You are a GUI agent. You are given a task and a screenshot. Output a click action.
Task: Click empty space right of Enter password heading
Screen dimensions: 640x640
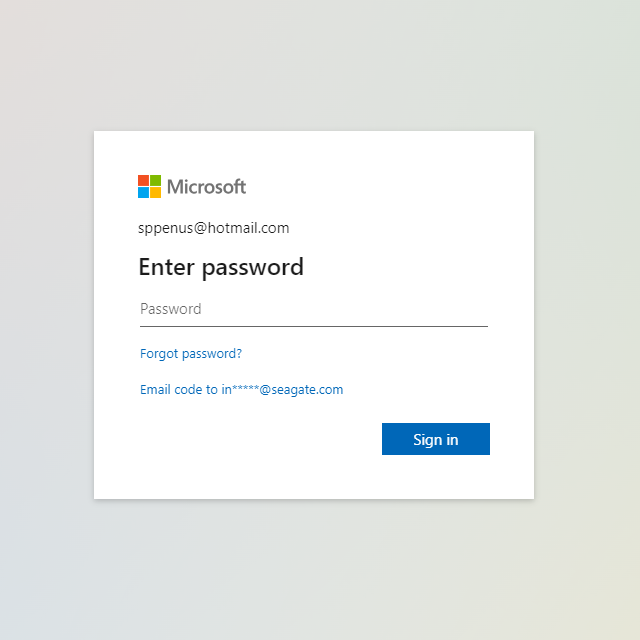(420, 267)
